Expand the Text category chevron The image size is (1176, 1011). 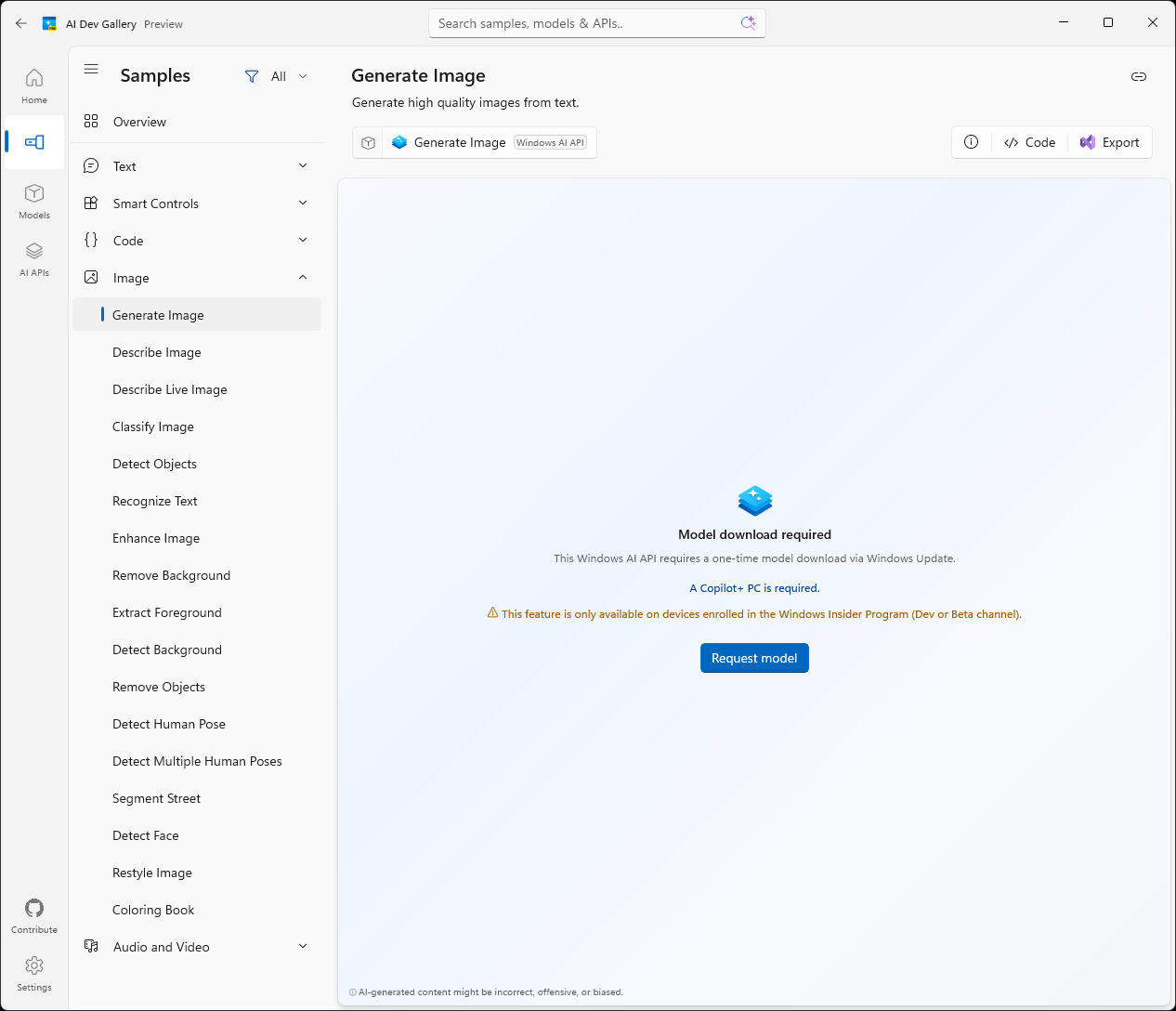303,165
